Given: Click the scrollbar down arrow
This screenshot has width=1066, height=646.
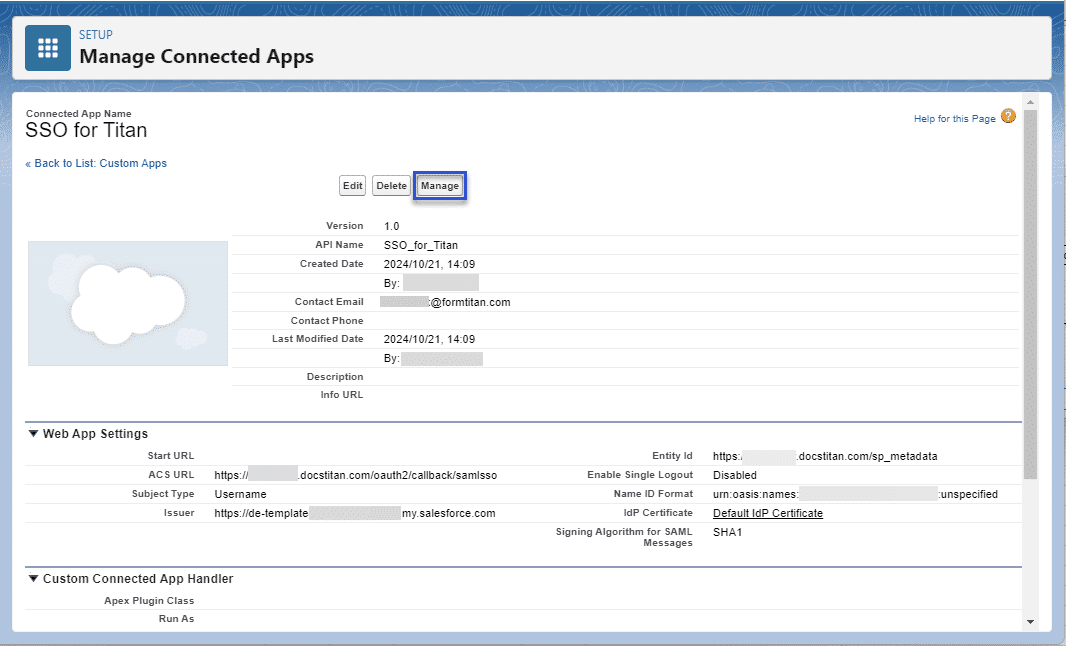Looking at the screenshot, I should [x=1029, y=620].
